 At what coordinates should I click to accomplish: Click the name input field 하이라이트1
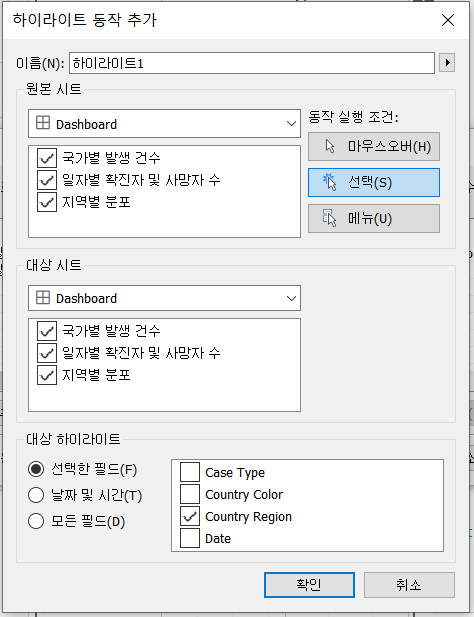click(252, 63)
